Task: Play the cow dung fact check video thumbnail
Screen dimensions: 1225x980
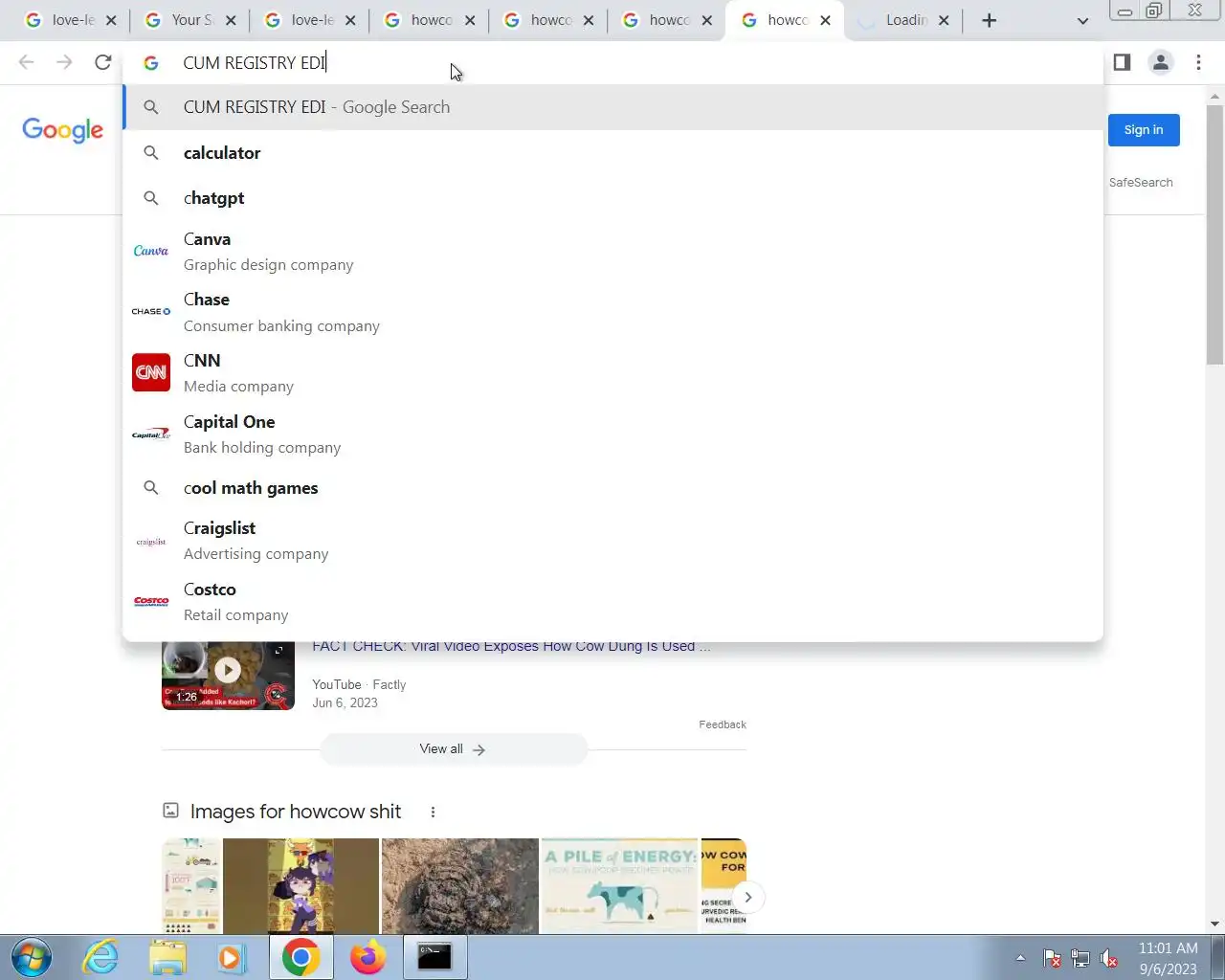Action: [x=228, y=676]
